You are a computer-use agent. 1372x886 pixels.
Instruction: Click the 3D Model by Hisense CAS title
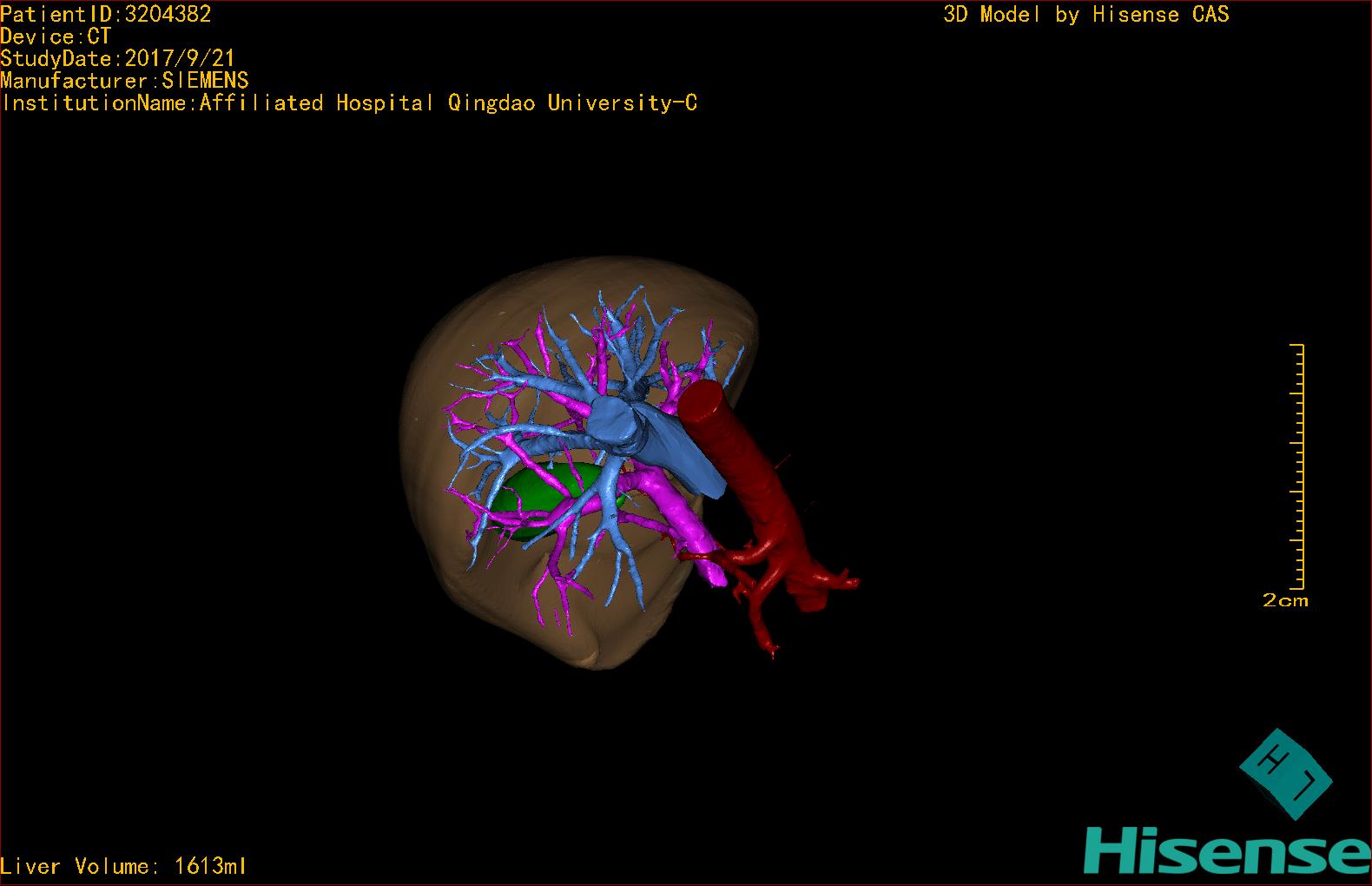click(1086, 14)
